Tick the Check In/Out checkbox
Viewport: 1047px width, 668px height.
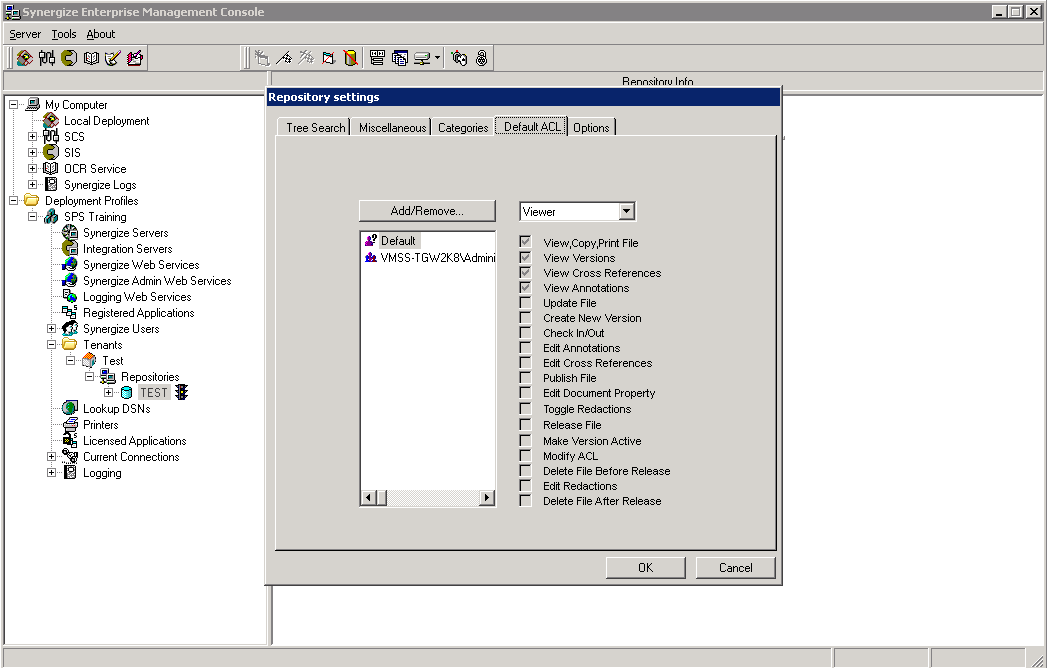[526, 333]
